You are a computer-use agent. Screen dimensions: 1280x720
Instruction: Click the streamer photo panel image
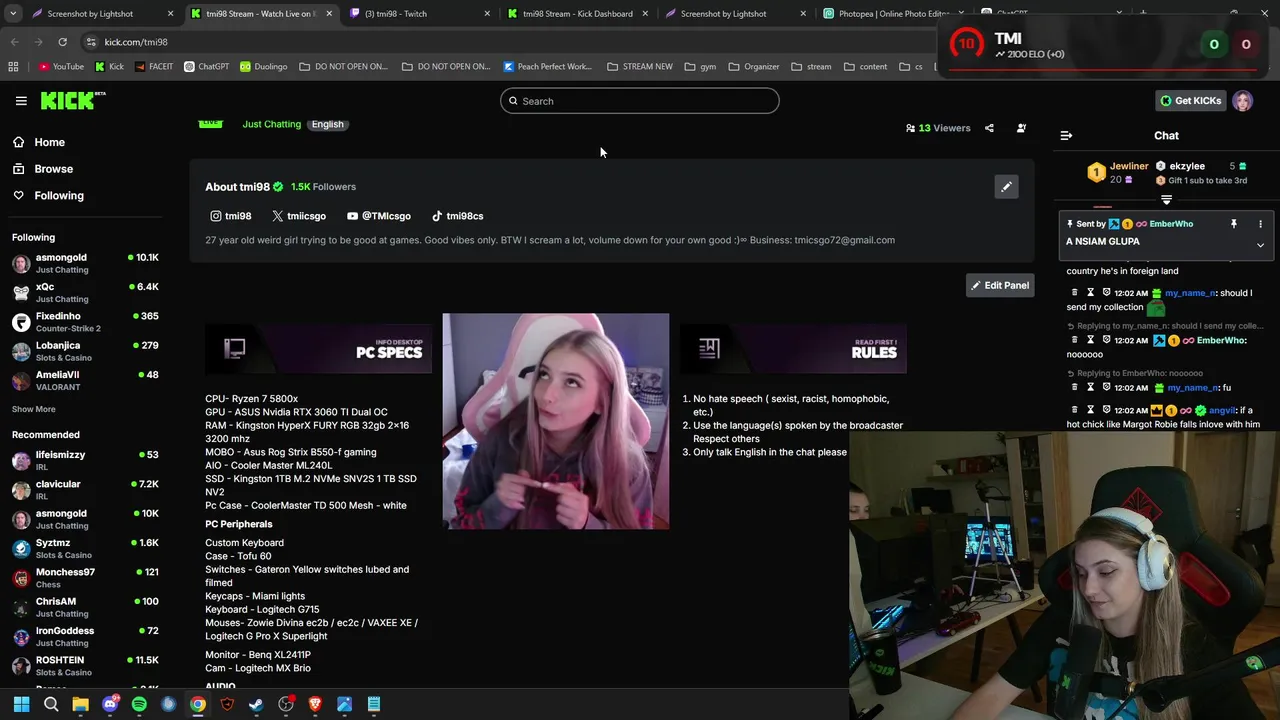click(x=556, y=421)
